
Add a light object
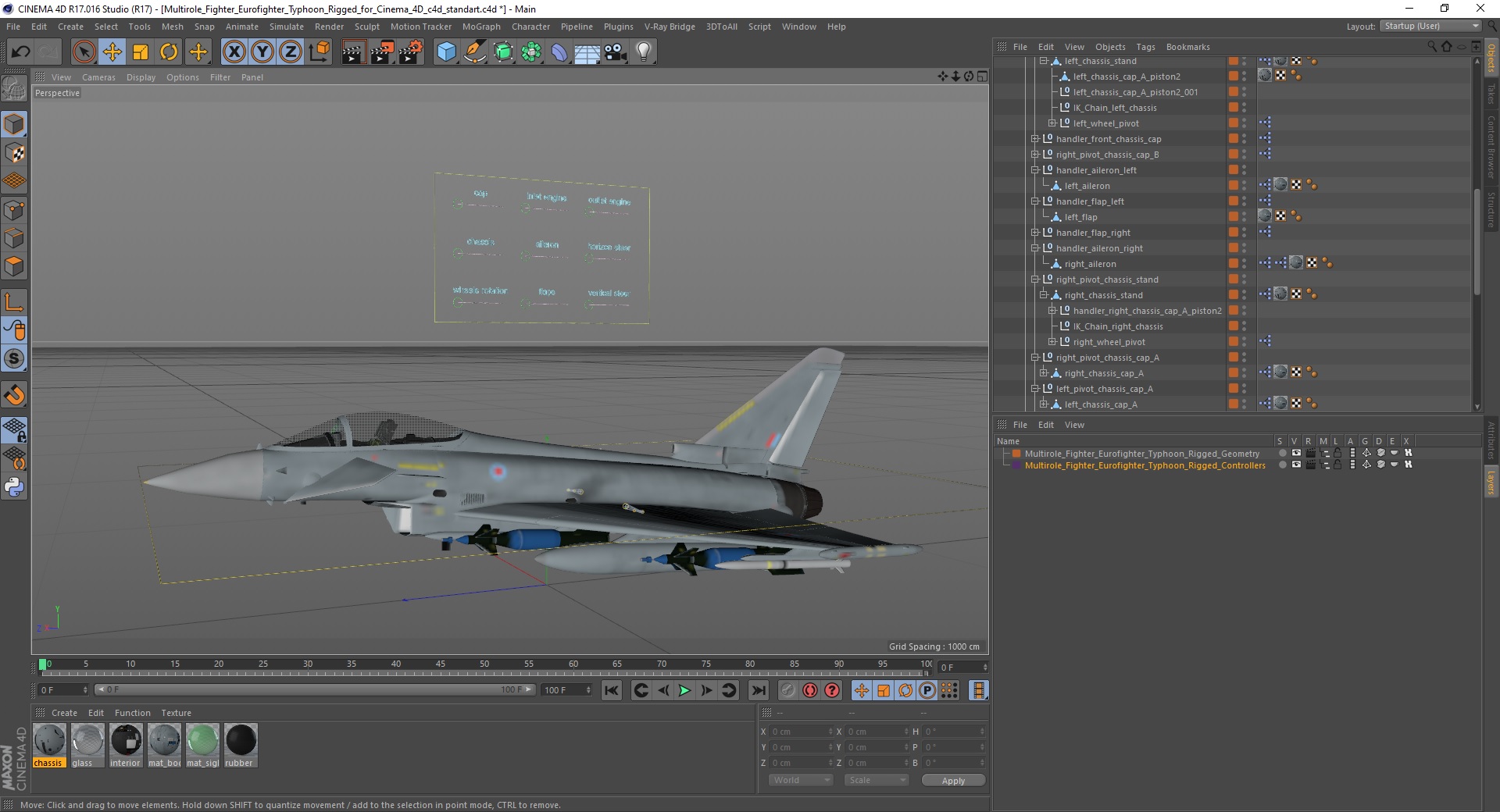pos(644,52)
